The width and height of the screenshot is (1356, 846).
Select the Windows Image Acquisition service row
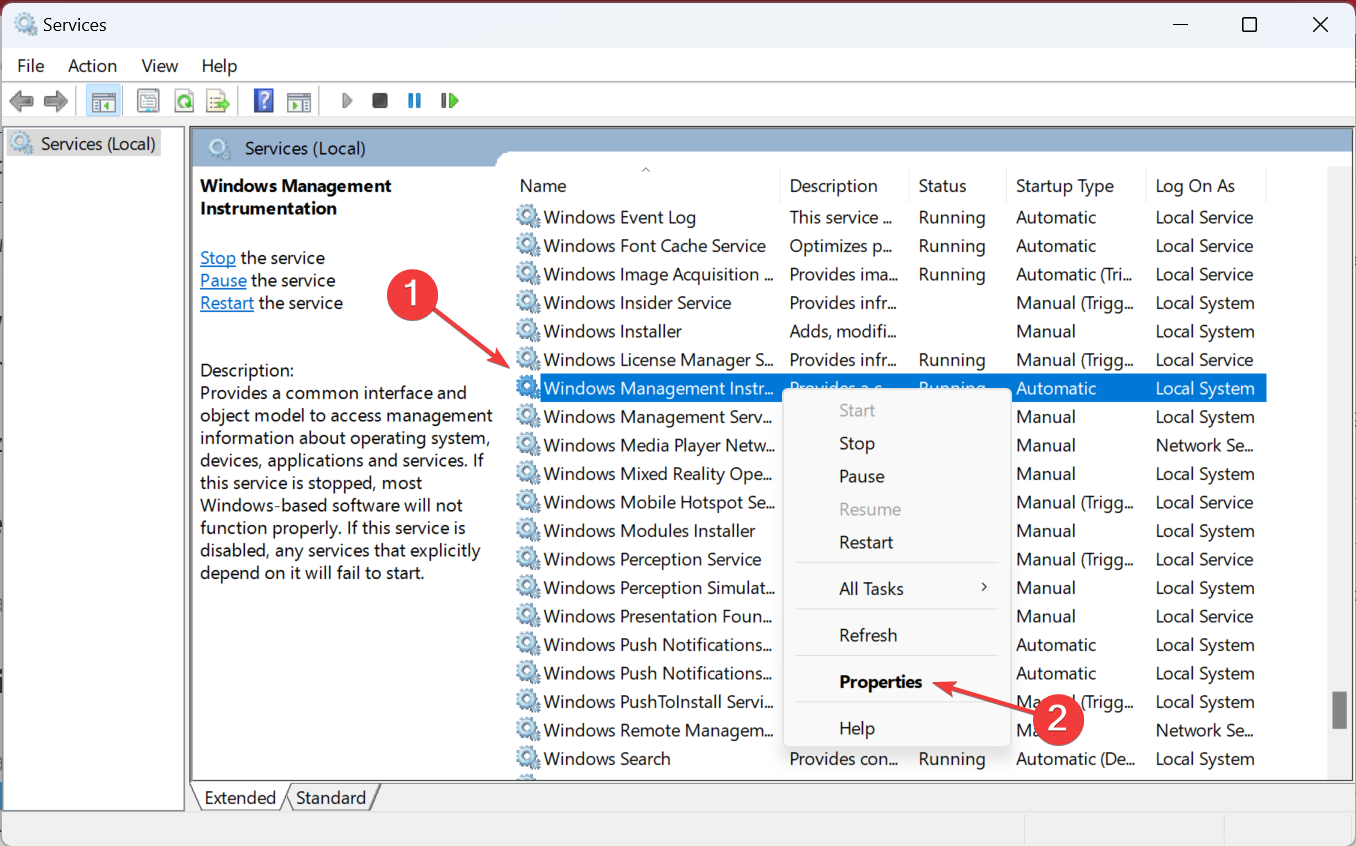point(890,274)
